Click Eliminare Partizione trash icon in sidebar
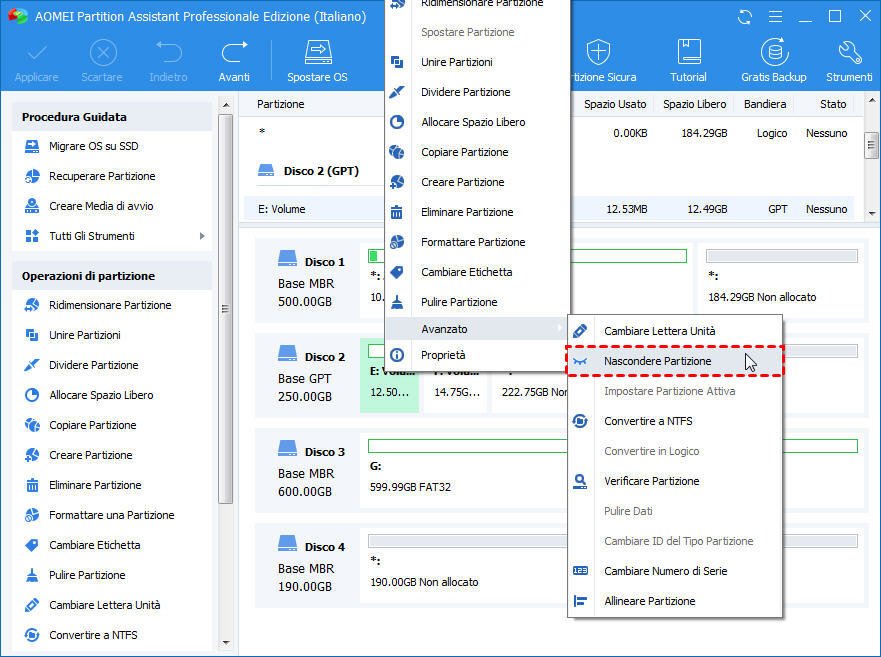Image resolution: width=881 pixels, height=657 pixels. point(32,485)
